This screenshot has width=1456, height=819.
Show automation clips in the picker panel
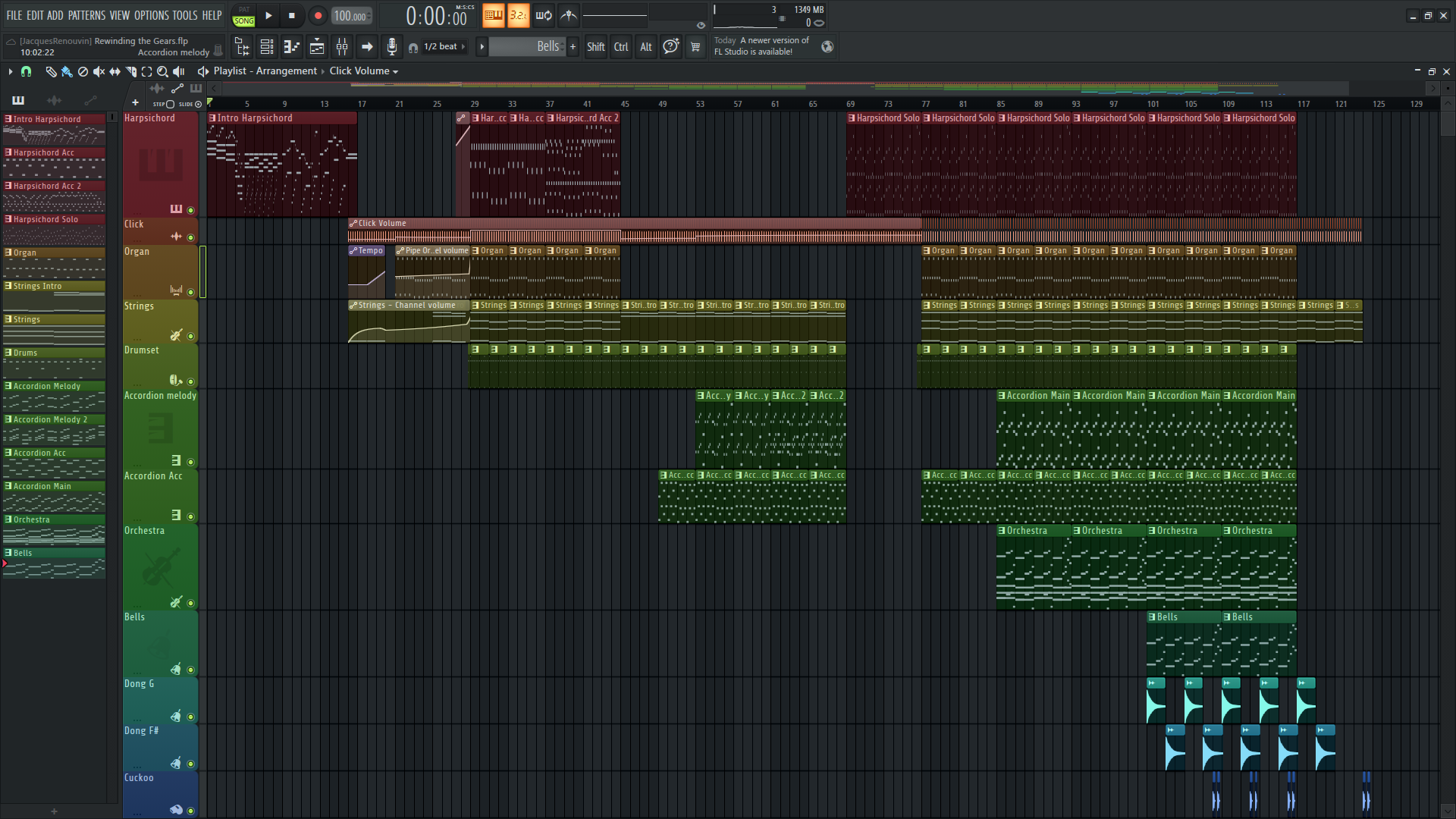(90, 100)
